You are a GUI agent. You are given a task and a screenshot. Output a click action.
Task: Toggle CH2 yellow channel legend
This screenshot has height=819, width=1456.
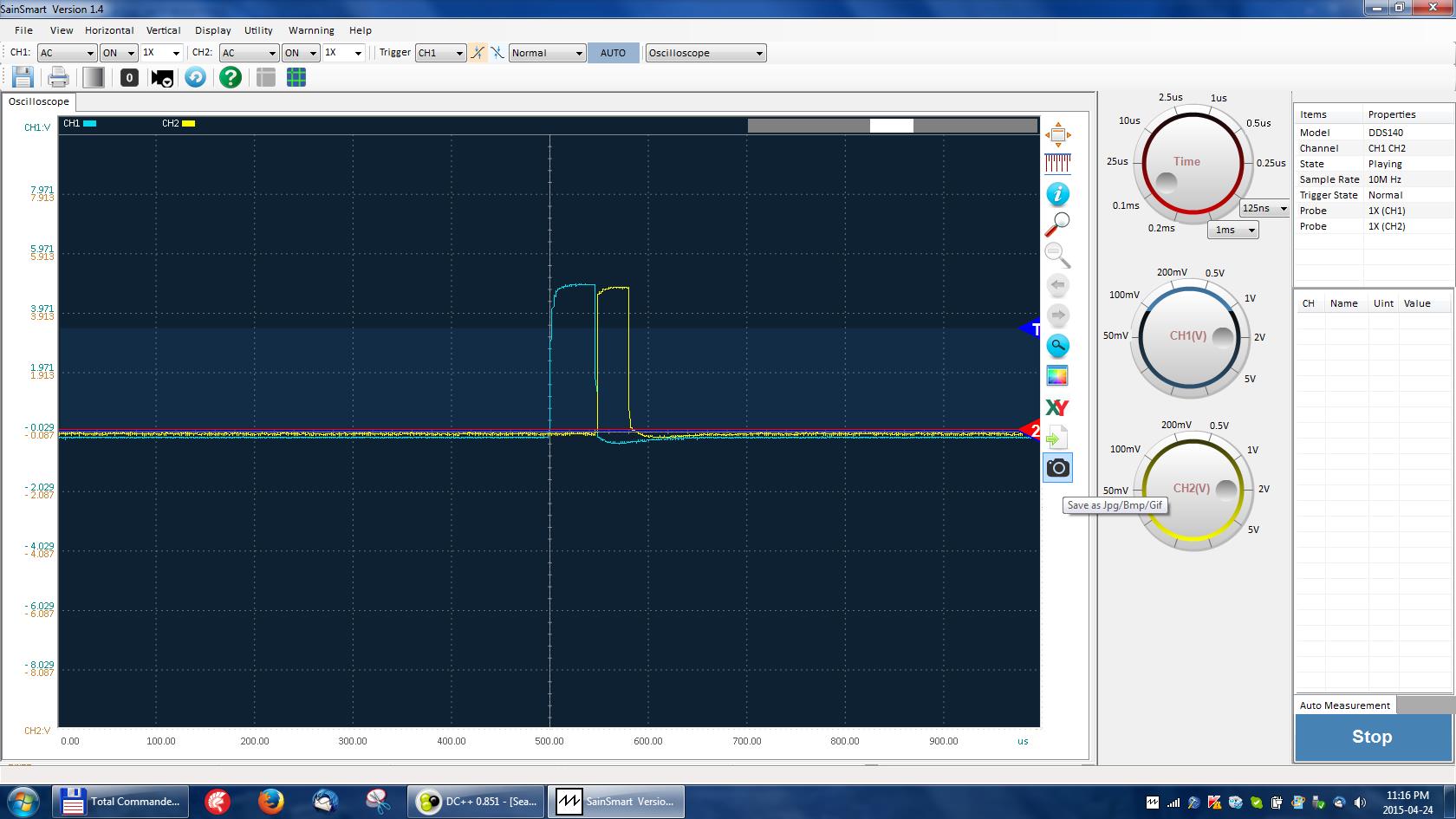[179, 123]
